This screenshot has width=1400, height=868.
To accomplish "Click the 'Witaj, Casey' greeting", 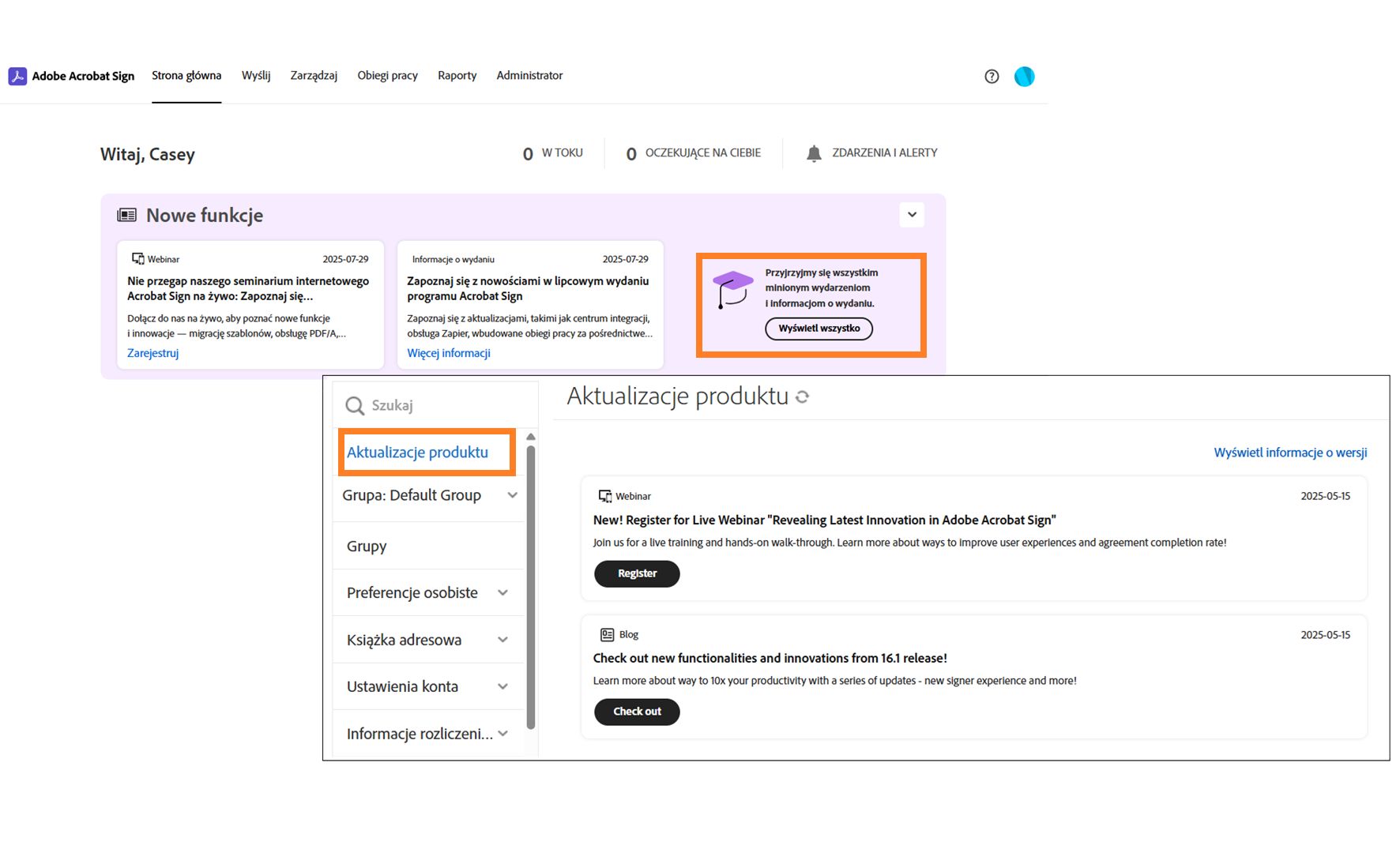I will (148, 154).
